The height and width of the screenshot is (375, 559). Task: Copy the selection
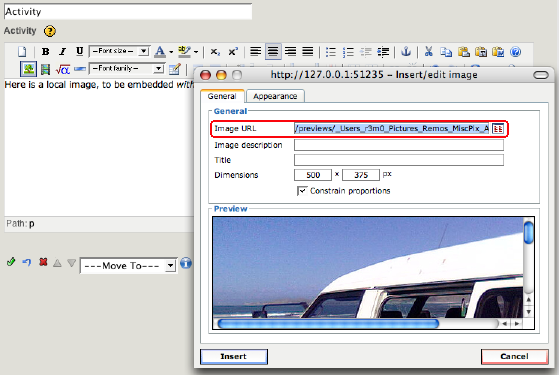click(x=446, y=52)
